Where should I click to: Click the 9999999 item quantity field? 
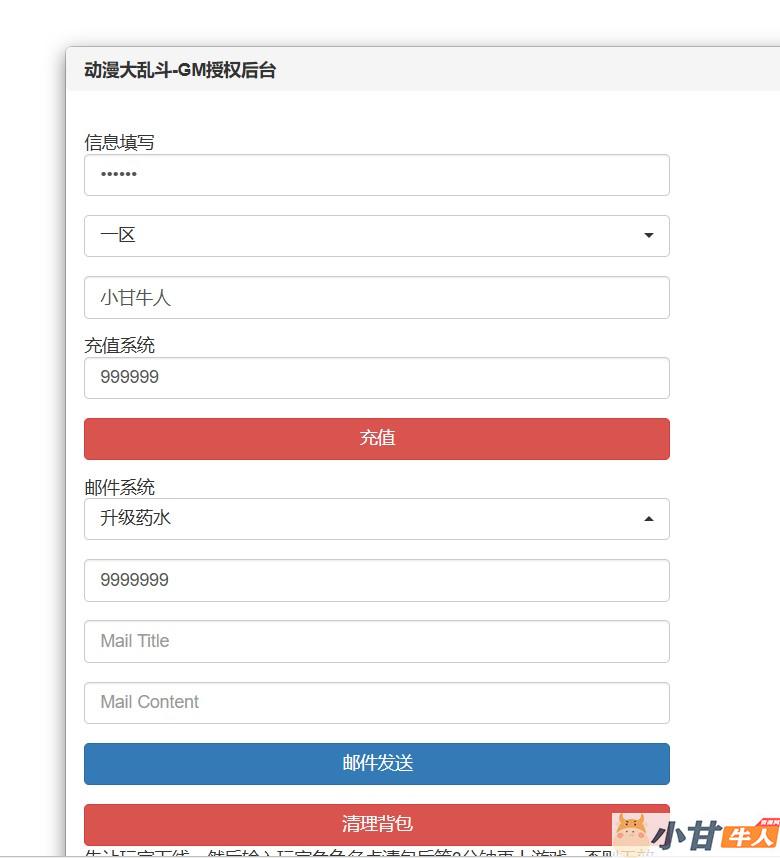click(377, 581)
